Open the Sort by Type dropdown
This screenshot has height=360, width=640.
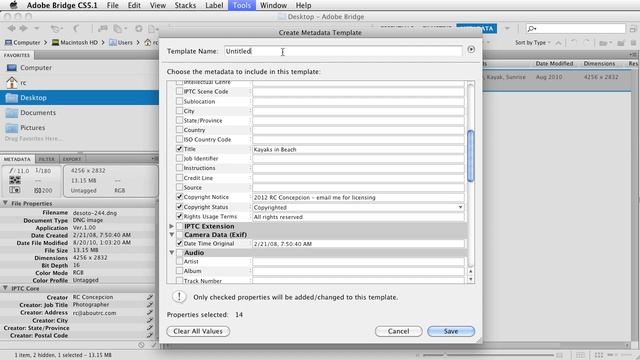[x=532, y=42]
